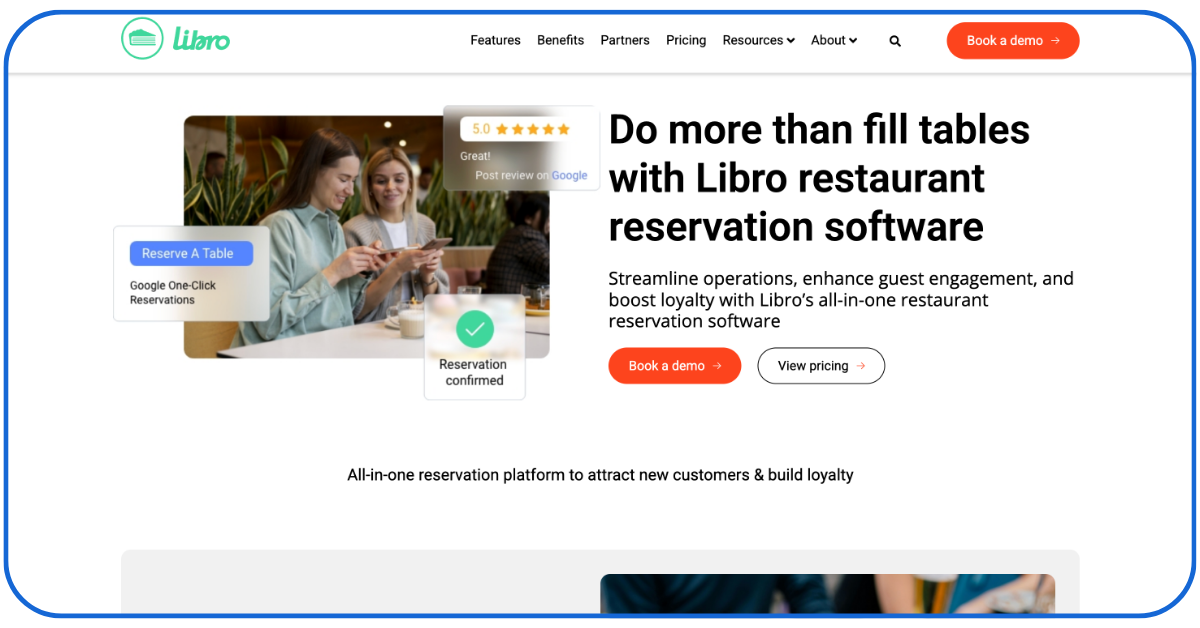Screen dimensions: 1200x628
Task: Click the Reservation confirmed card
Action: click(474, 372)
